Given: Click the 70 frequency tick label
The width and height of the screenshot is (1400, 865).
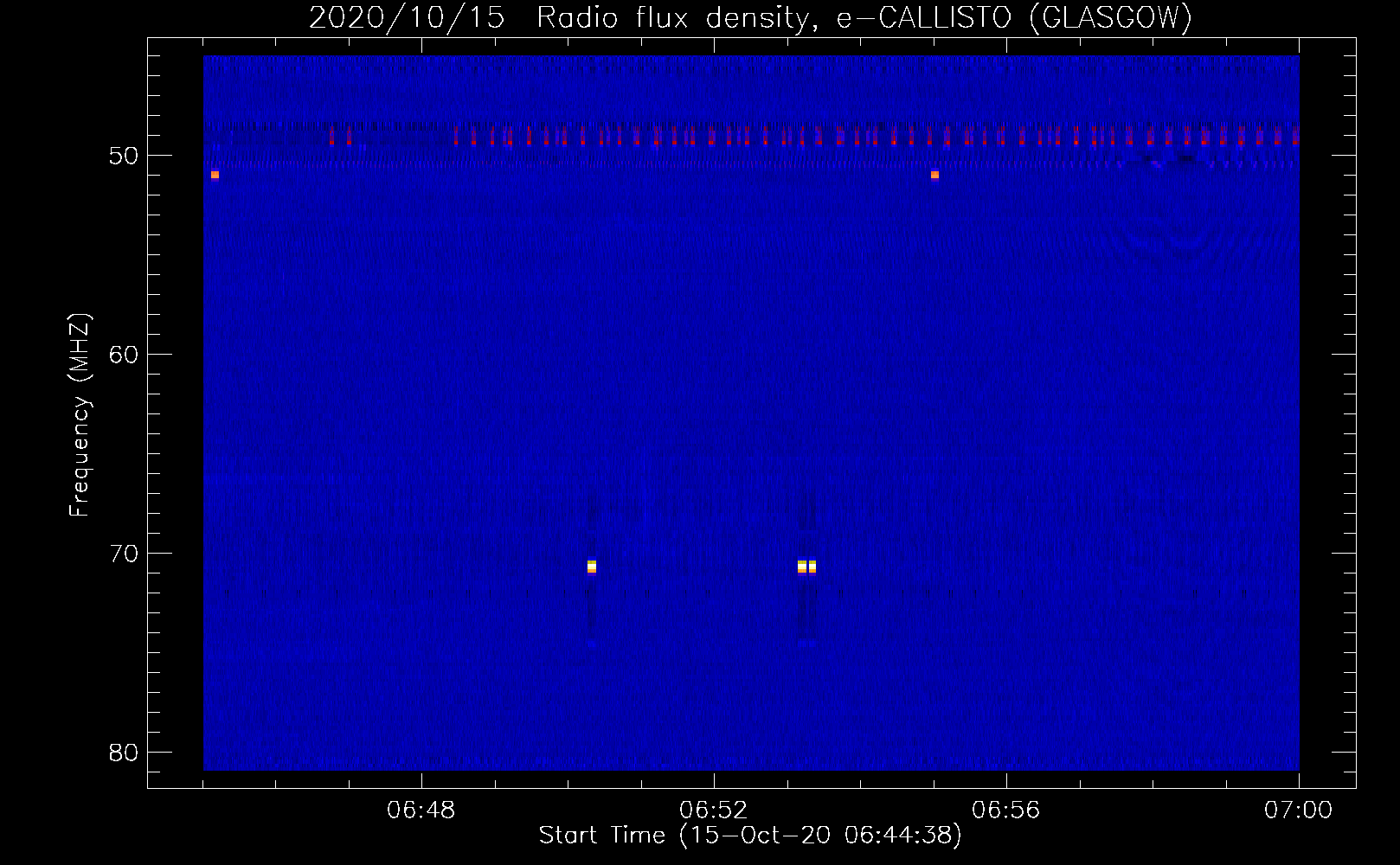Looking at the screenshot, I should [124, 554].
